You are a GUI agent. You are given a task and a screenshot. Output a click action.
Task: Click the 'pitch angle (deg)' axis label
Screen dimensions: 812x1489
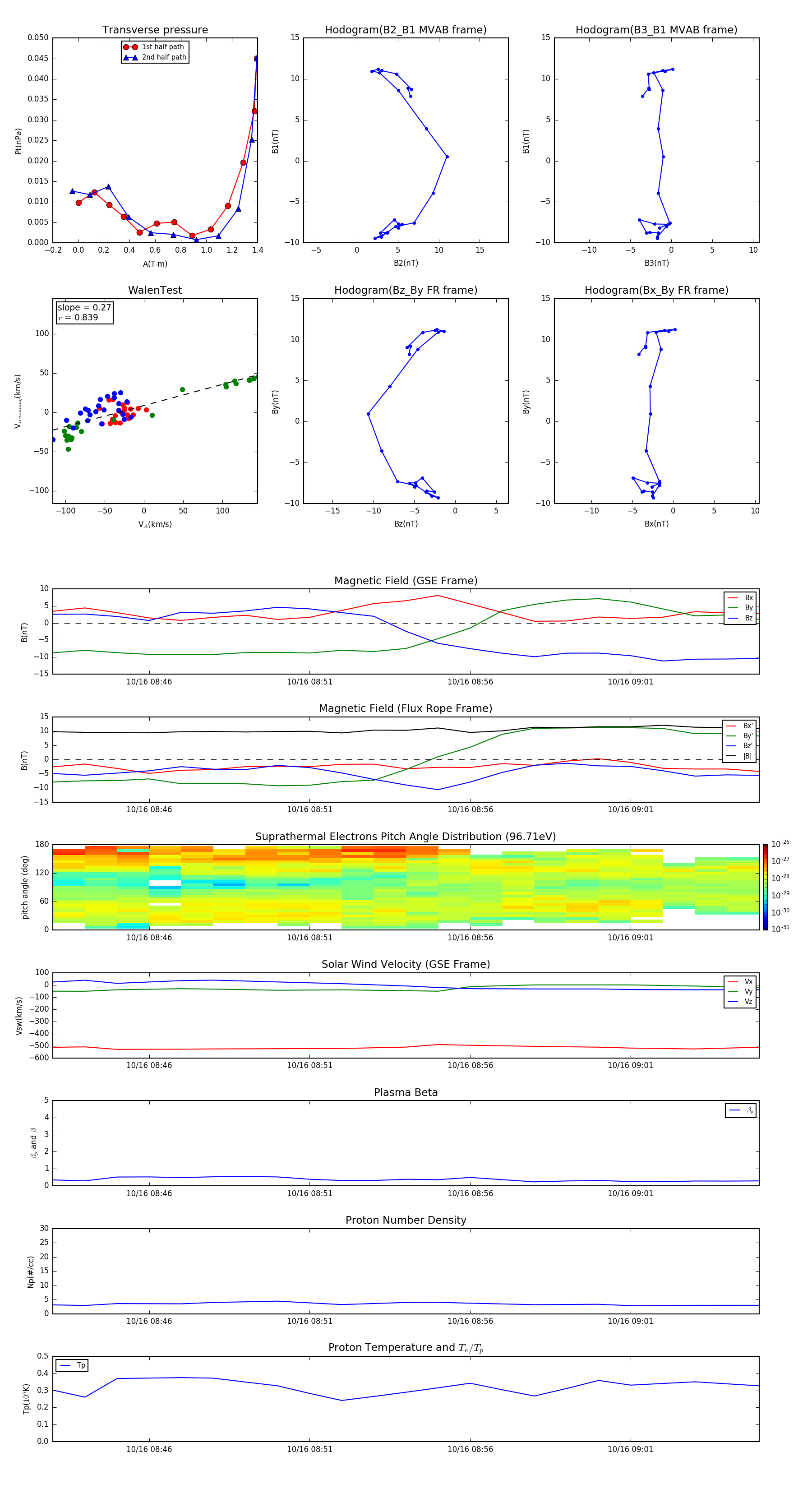(x=25, y=887)
